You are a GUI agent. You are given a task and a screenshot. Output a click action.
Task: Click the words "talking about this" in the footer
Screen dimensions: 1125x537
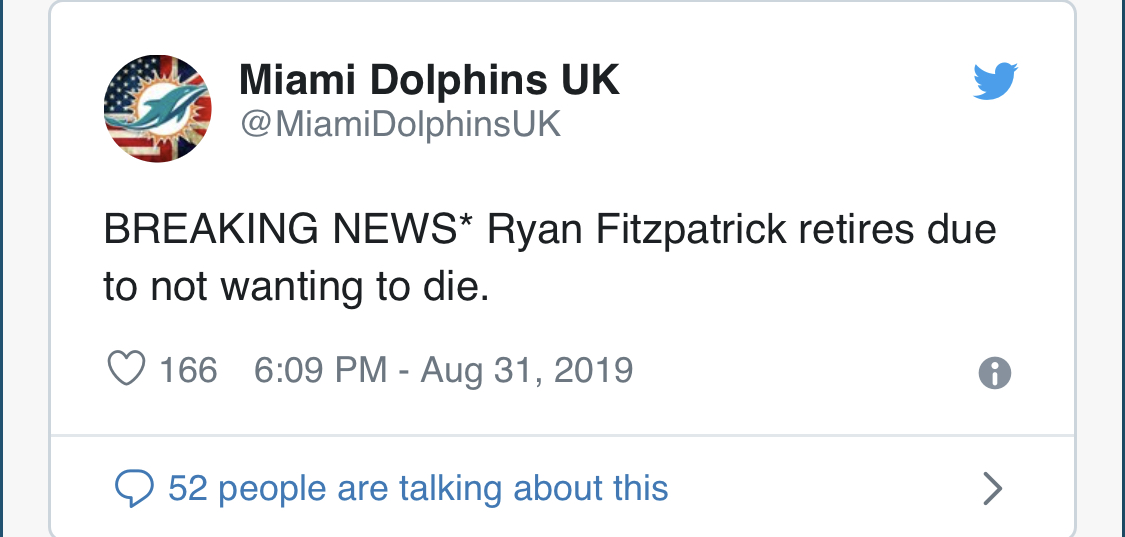point(533,488)
